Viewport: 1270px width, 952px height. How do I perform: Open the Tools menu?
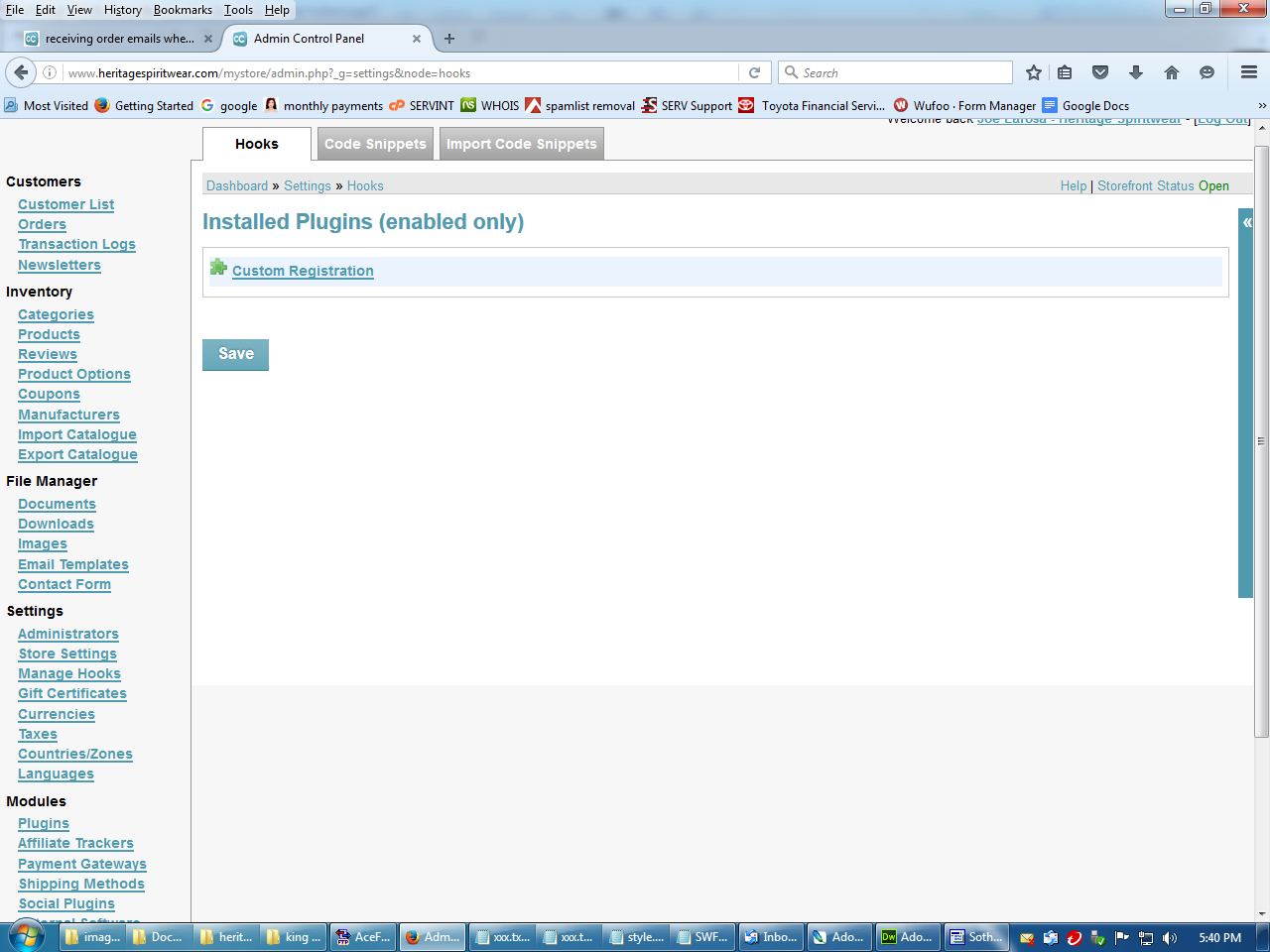[238, 10]
